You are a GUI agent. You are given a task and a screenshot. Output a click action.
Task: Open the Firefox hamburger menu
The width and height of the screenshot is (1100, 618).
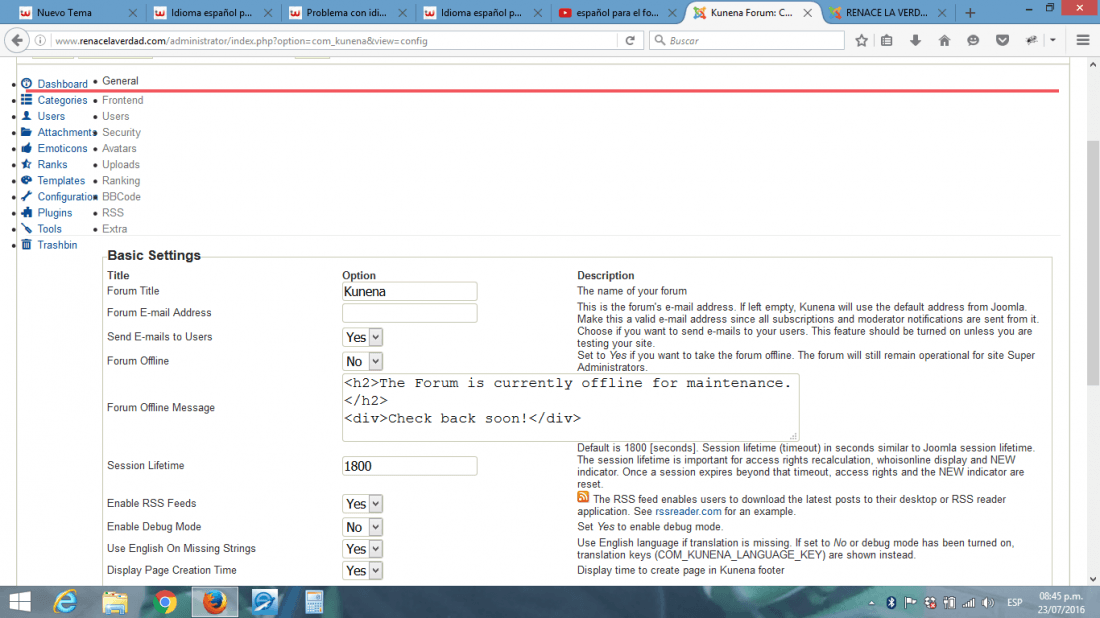[x=1083, y=41]
